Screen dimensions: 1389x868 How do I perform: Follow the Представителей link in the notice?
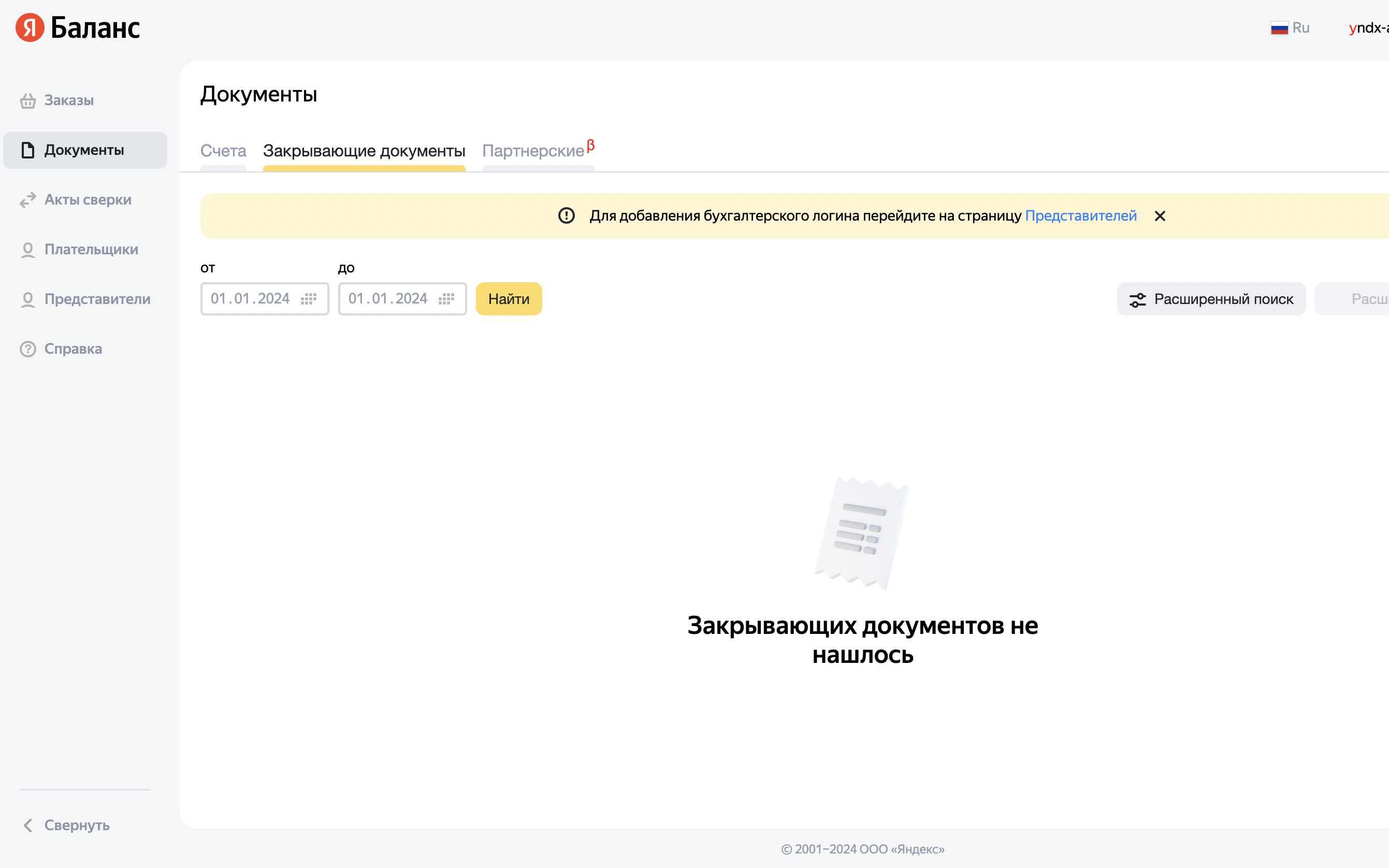click(1080, 216)
